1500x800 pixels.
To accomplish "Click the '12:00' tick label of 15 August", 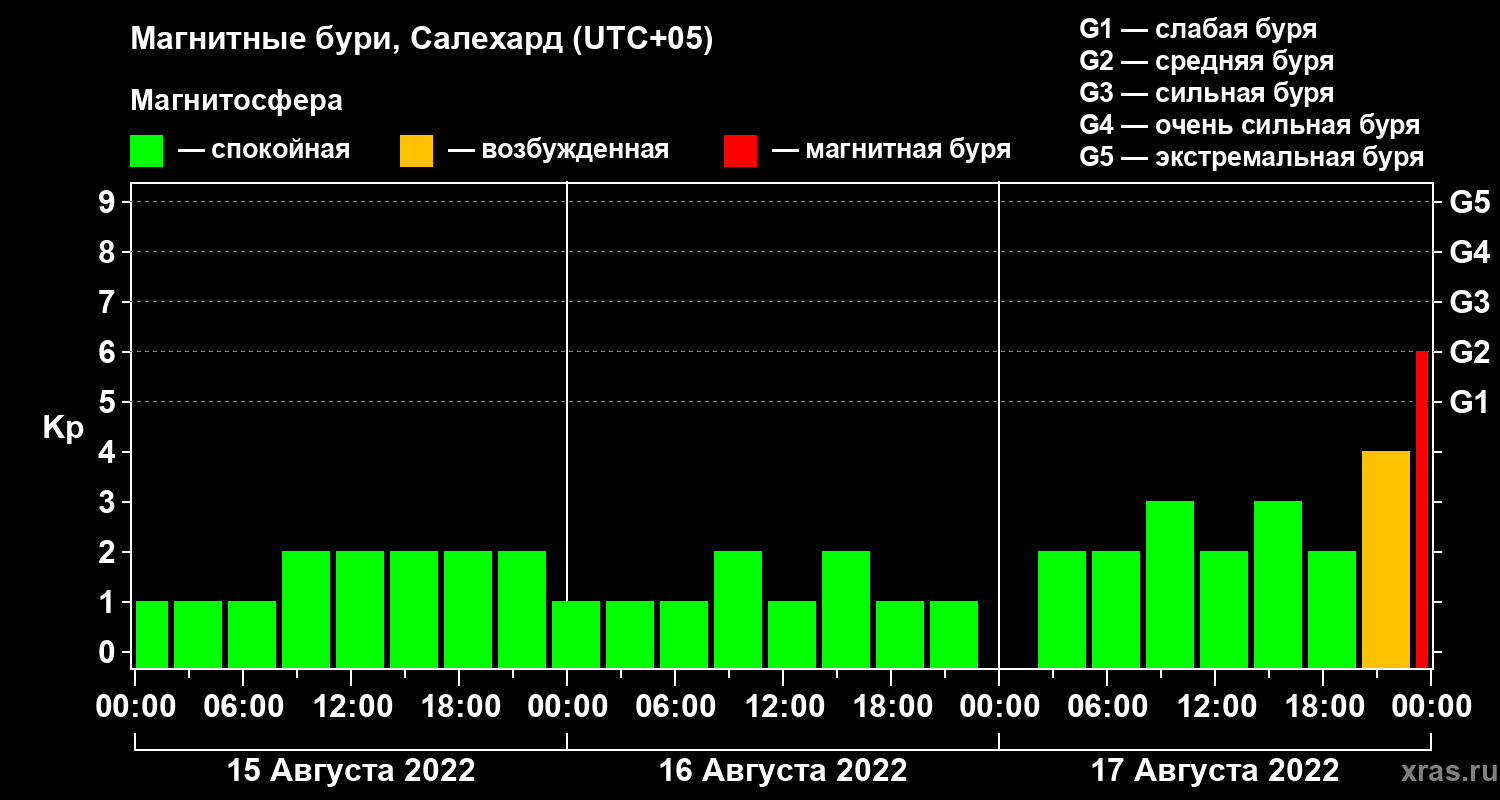I will coord(351,707).
